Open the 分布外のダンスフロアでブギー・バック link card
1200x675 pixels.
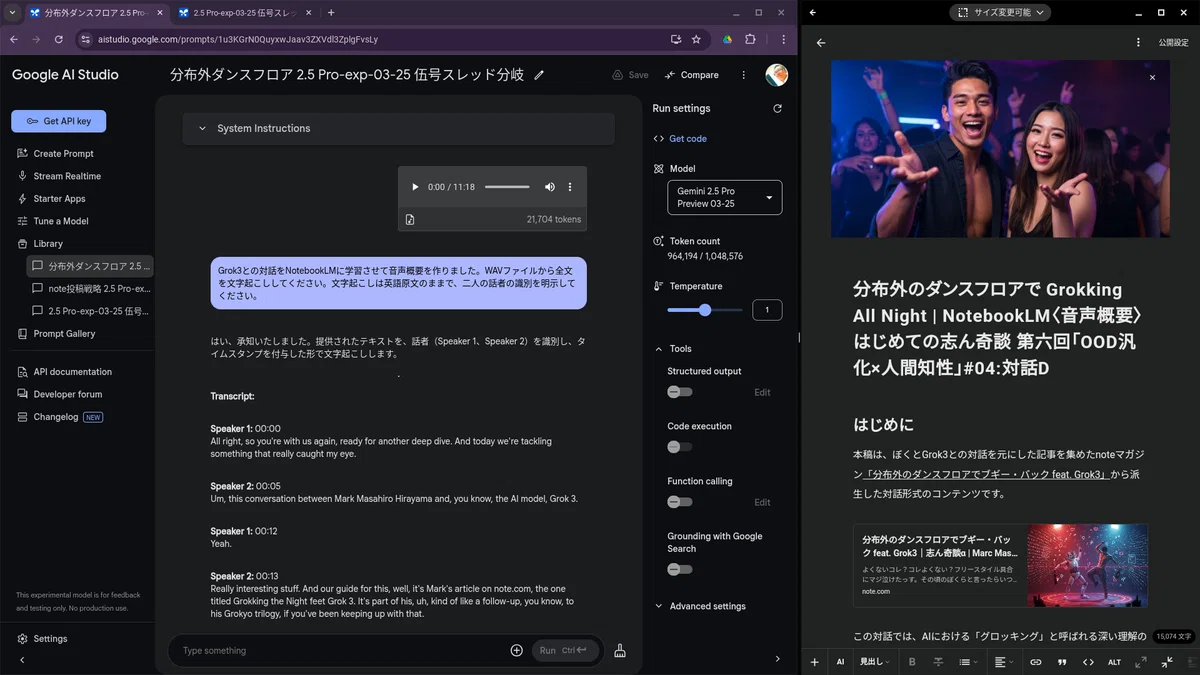pyautogui.click(x=1000, y=565)
